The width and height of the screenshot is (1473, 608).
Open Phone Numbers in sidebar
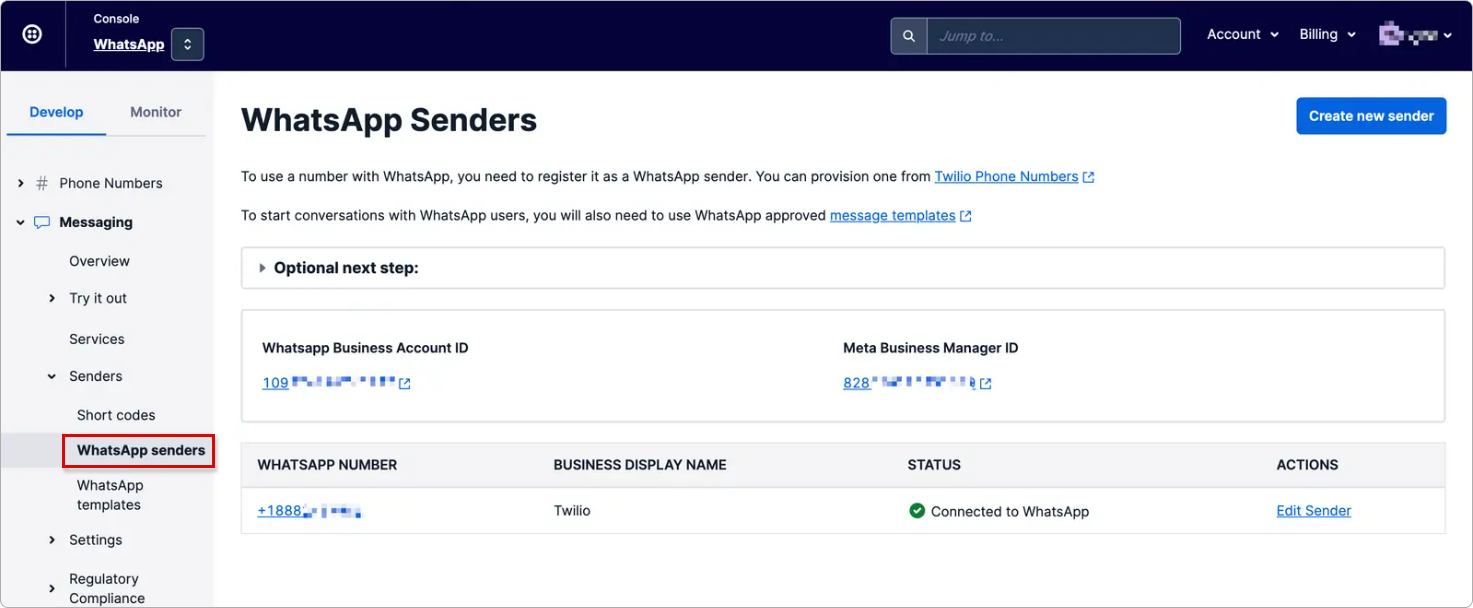[110, 183]
